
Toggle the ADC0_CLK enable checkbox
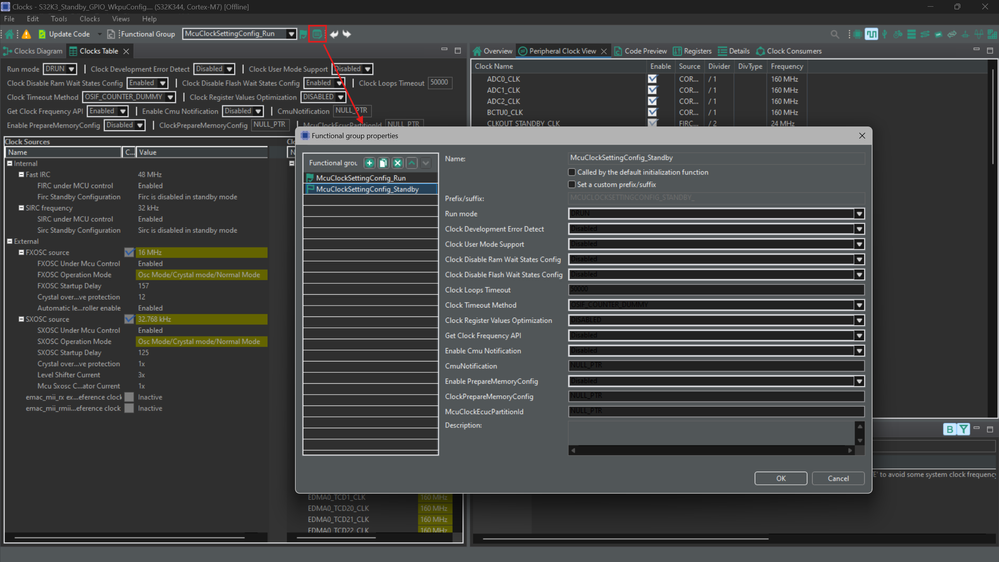(652, 79)
